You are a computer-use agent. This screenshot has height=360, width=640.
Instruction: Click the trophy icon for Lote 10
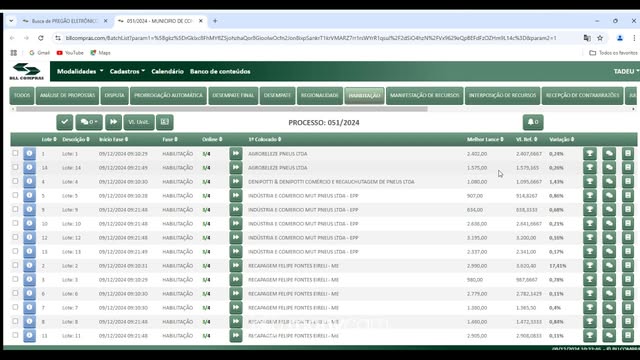[589, 224]
